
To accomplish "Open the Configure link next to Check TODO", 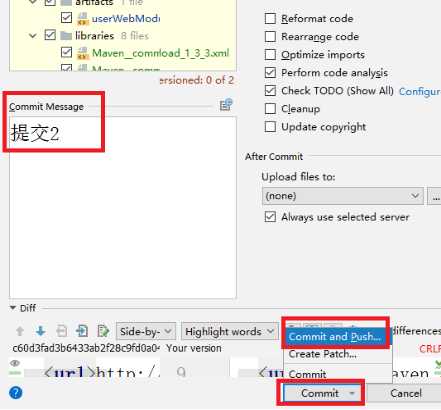I will coord(420,91).
